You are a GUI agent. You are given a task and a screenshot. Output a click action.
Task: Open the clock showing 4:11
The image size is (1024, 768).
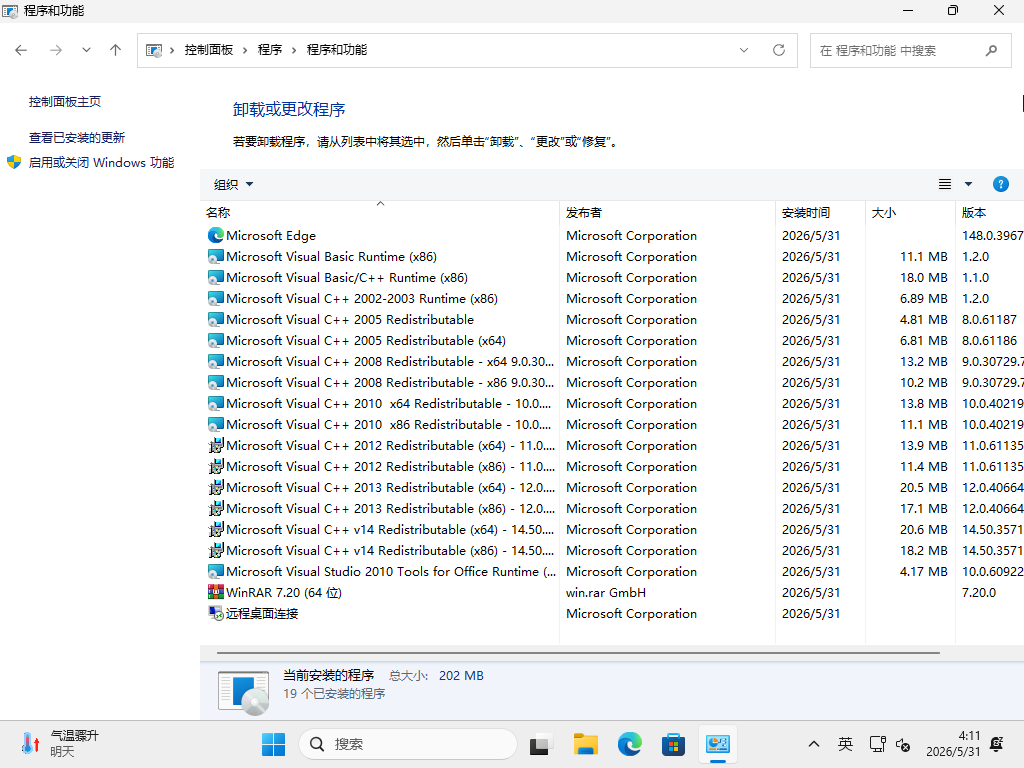[x=953, y=744]
